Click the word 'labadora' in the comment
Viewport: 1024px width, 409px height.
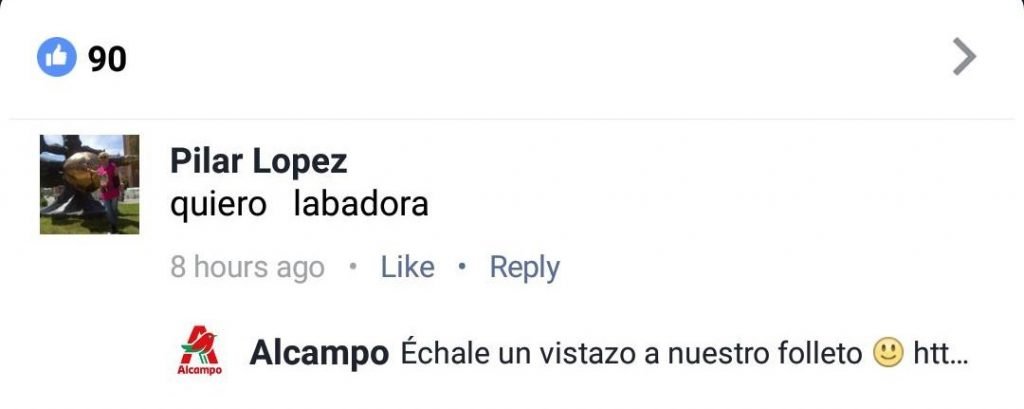361,204
